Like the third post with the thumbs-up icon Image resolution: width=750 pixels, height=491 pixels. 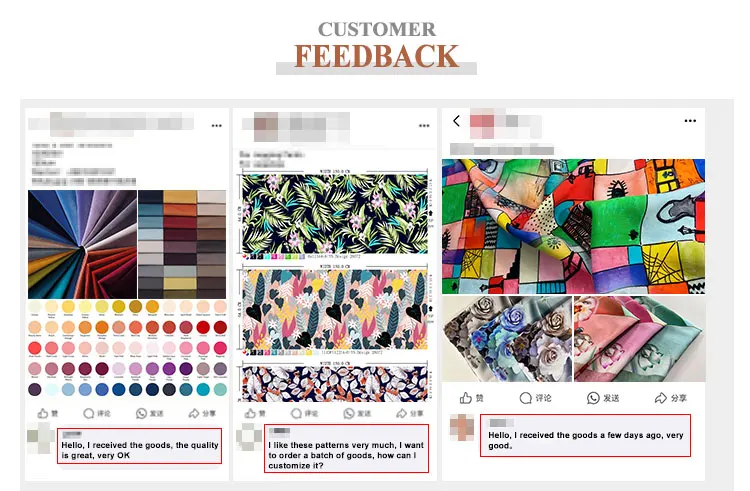(x=466, y=398)
